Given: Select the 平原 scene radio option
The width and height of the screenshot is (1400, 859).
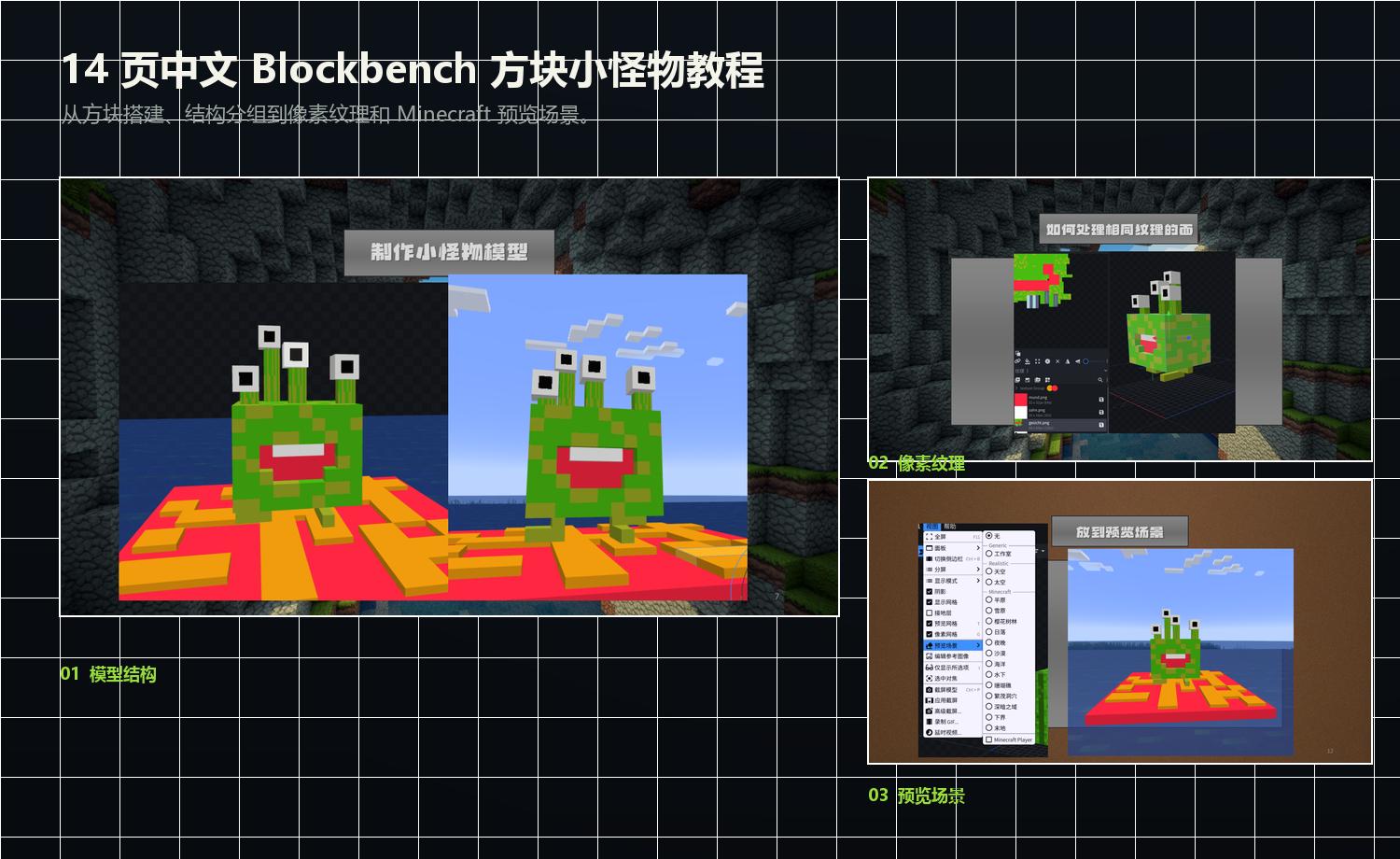Looking at the screenshot, I should pyautogui.click(x=988, y=600).
